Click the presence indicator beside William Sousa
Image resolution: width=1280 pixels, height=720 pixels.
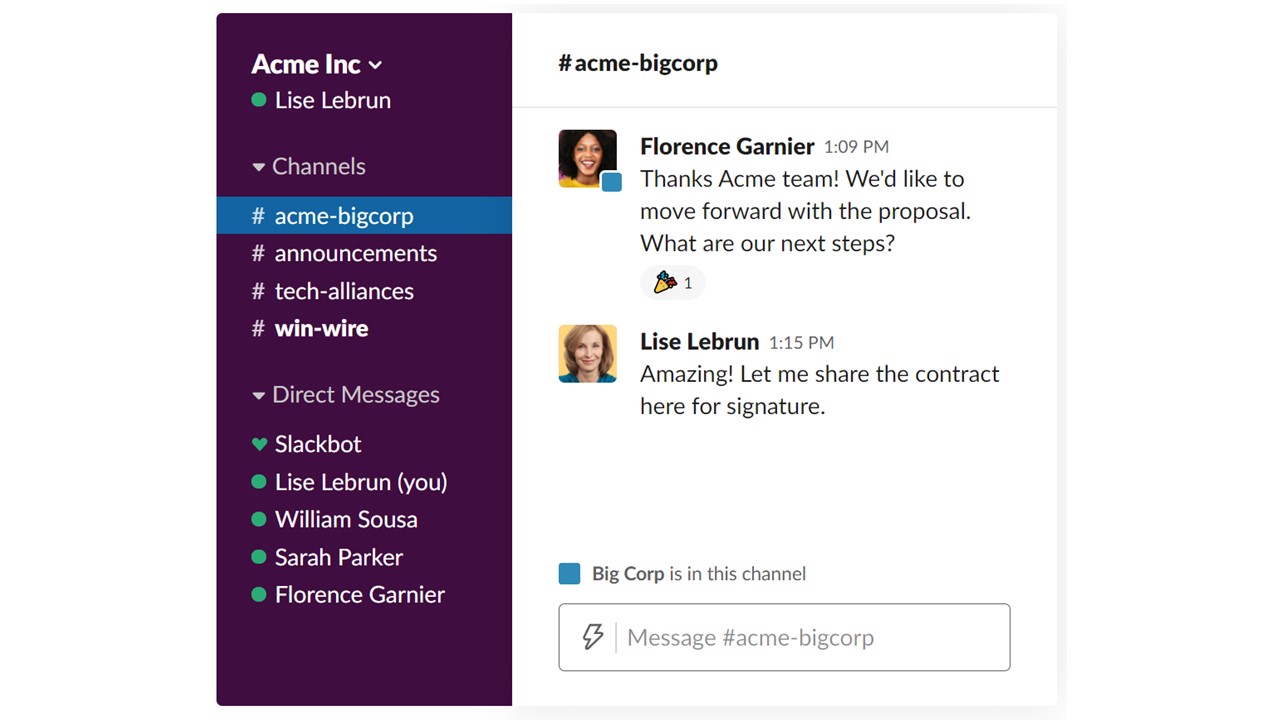pyautogui.click(x=258, y=519)
